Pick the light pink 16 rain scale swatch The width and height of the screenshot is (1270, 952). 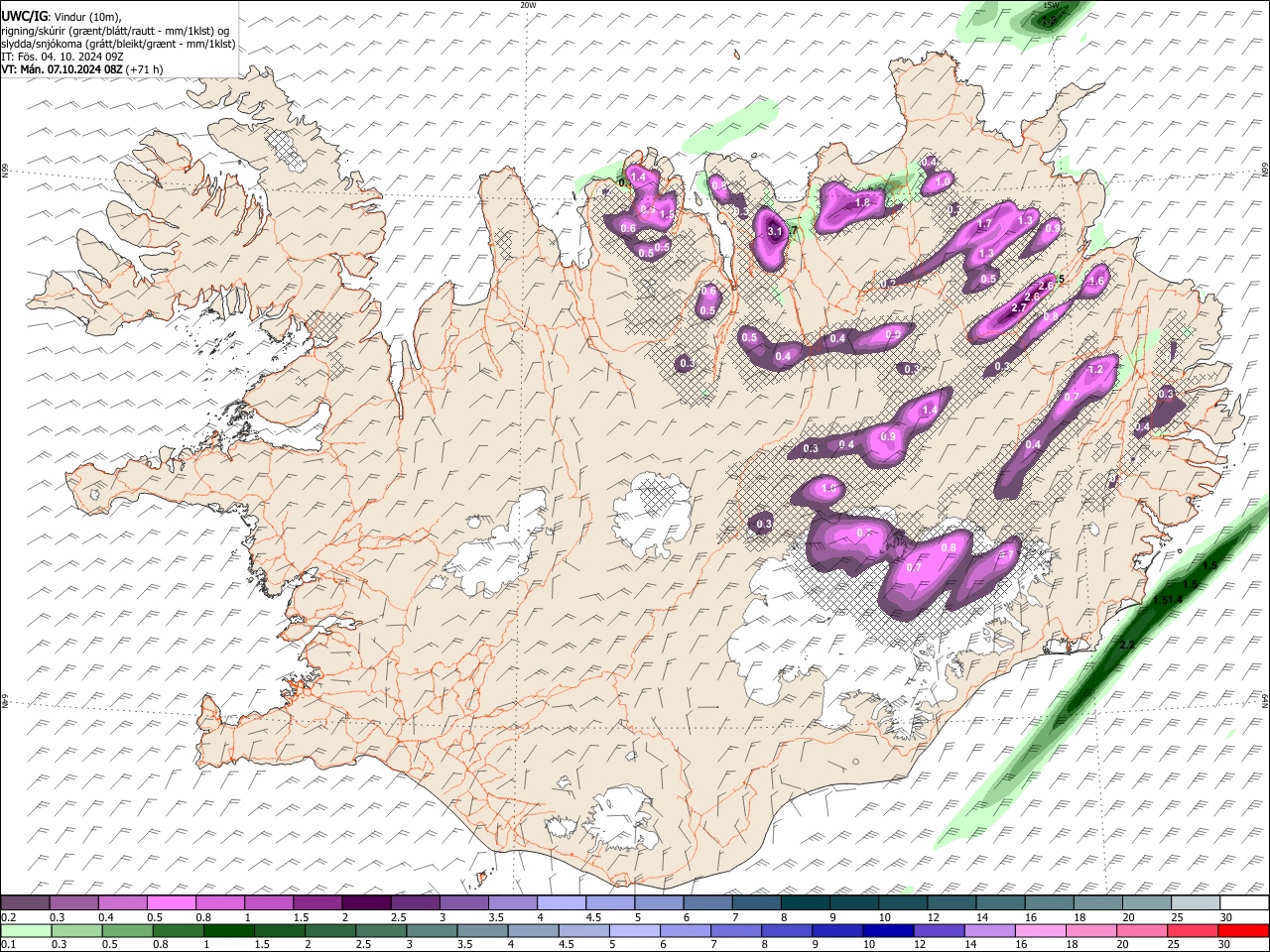(x=1039, y=931)
